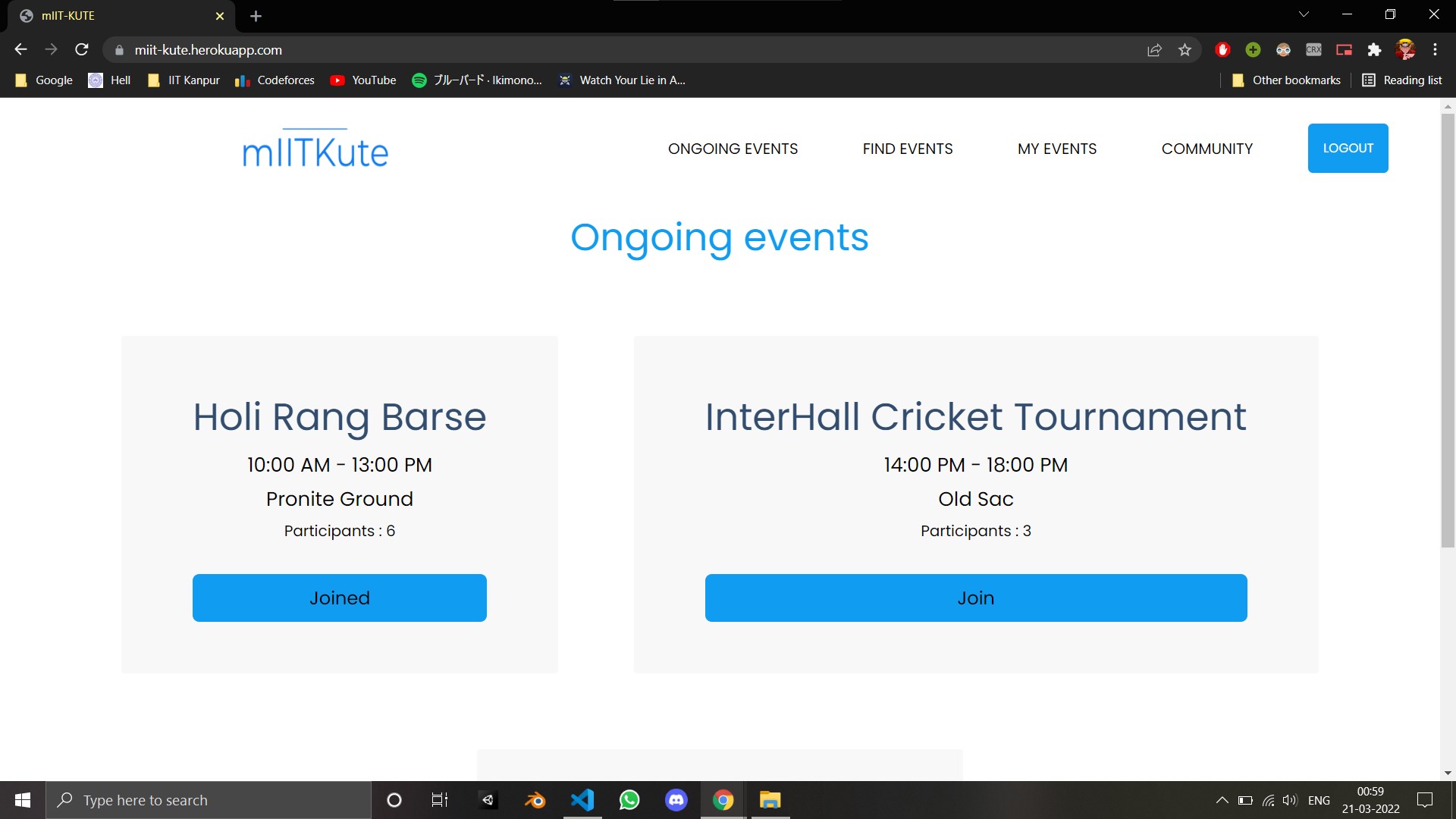Bookmark this page with the star

tap(1185, 50)
